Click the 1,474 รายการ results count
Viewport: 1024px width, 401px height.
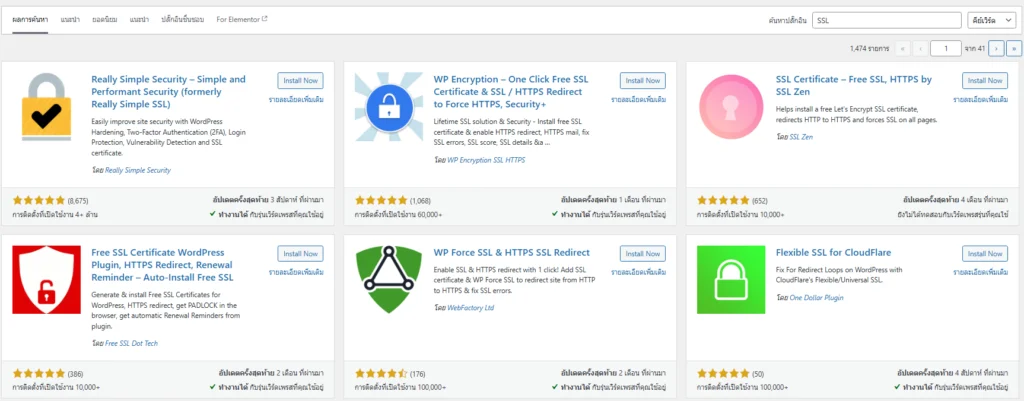(x=870, y=48)
